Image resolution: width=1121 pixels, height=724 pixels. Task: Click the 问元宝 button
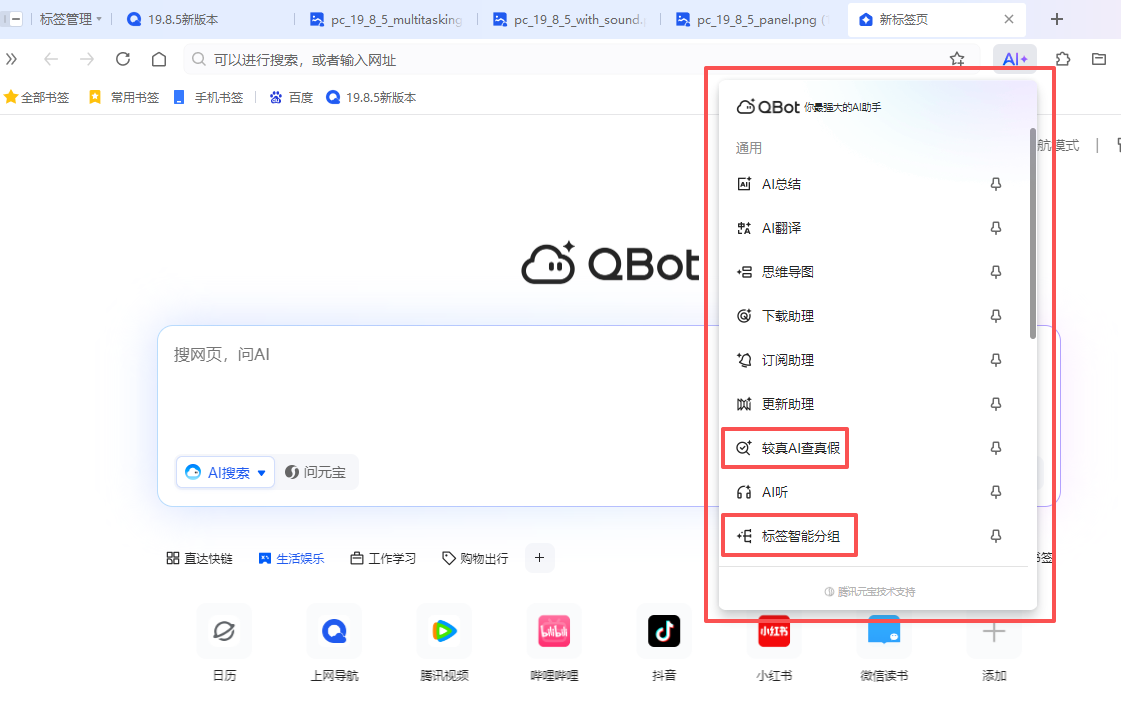pos(317,472)
